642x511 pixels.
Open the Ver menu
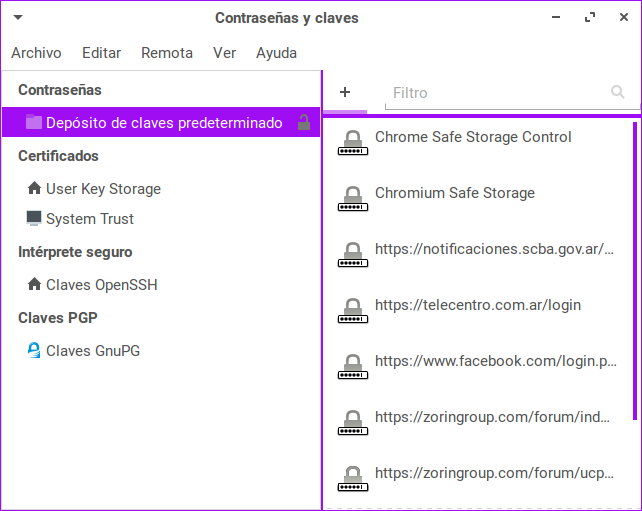pyautogui.click(x=224, y=53)
